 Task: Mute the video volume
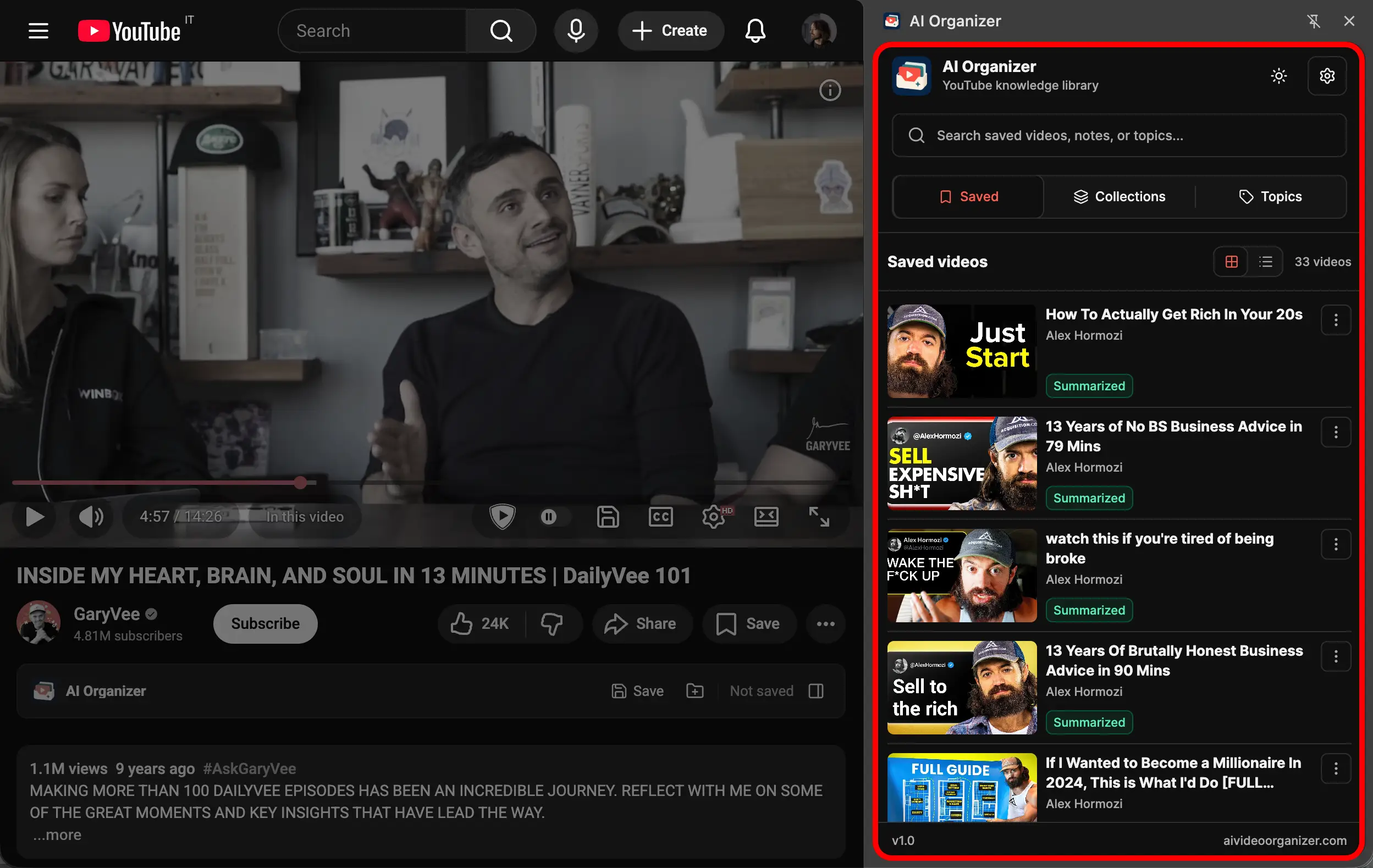pos(91,516)
